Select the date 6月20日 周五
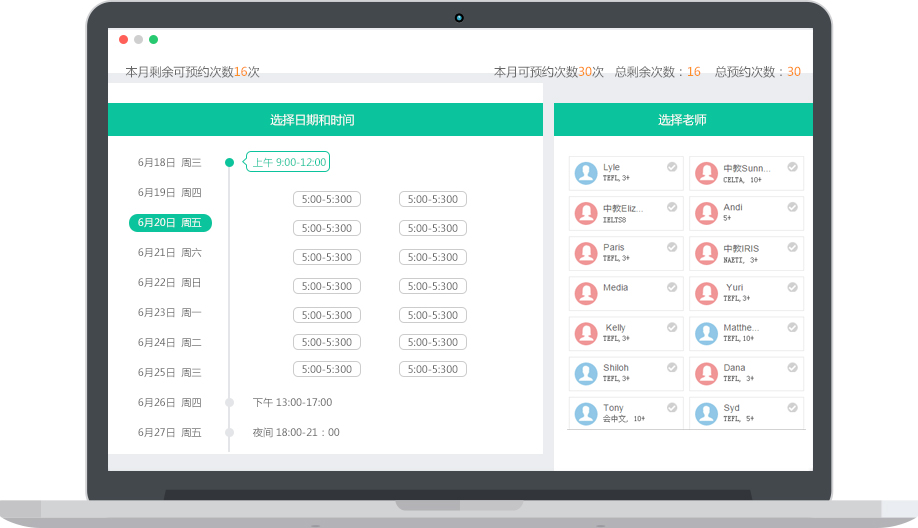Screen dimensions: 918x528 tap(170, 223)
